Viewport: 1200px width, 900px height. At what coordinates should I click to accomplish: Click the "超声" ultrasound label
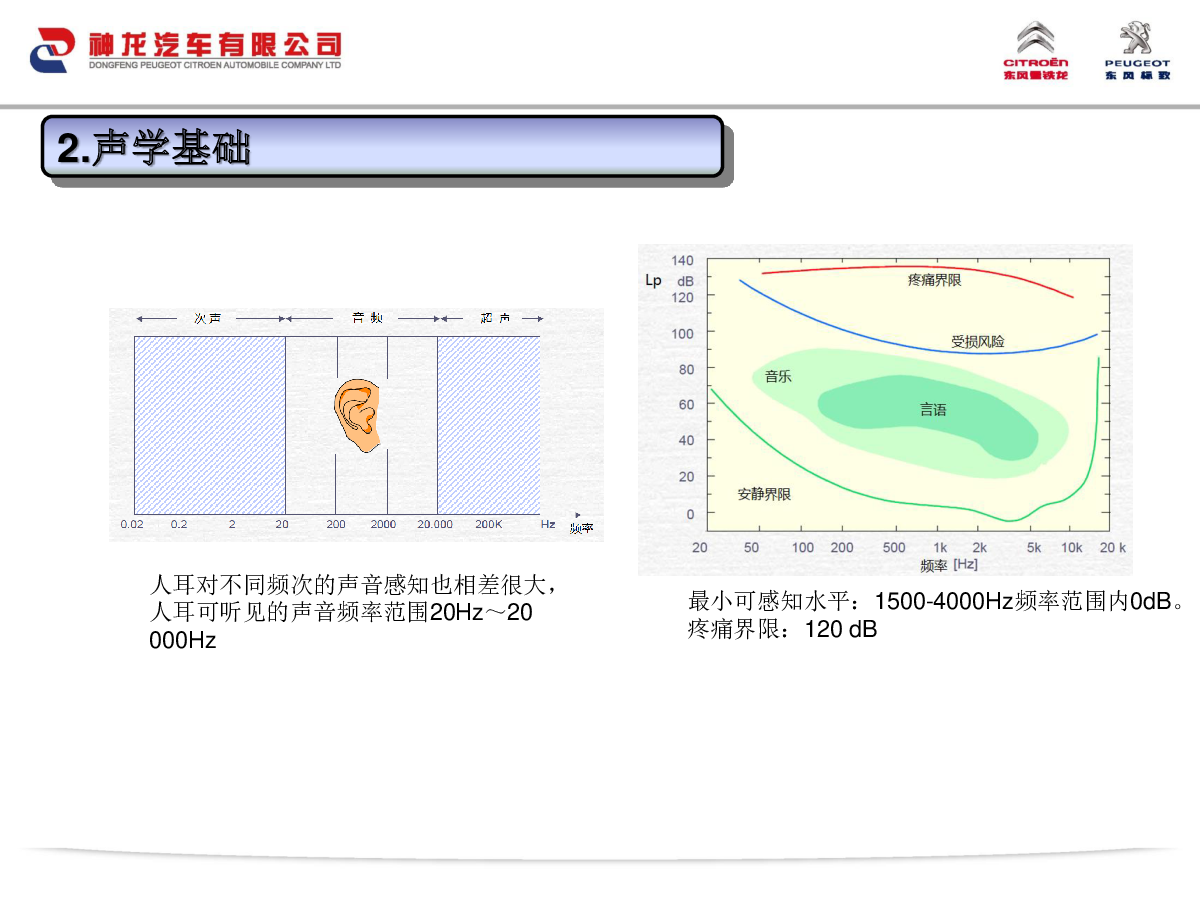pyautogui.click(x=495, y=318)
